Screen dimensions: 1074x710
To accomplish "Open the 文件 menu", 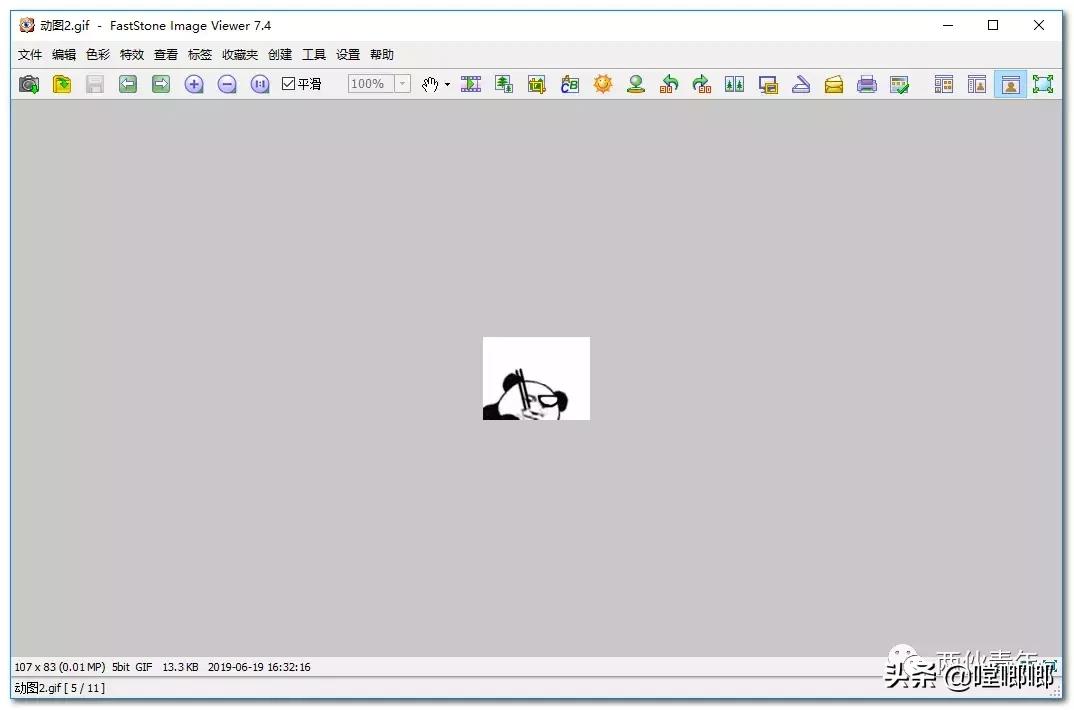I will pyautogui.click(x=29, y=55).
